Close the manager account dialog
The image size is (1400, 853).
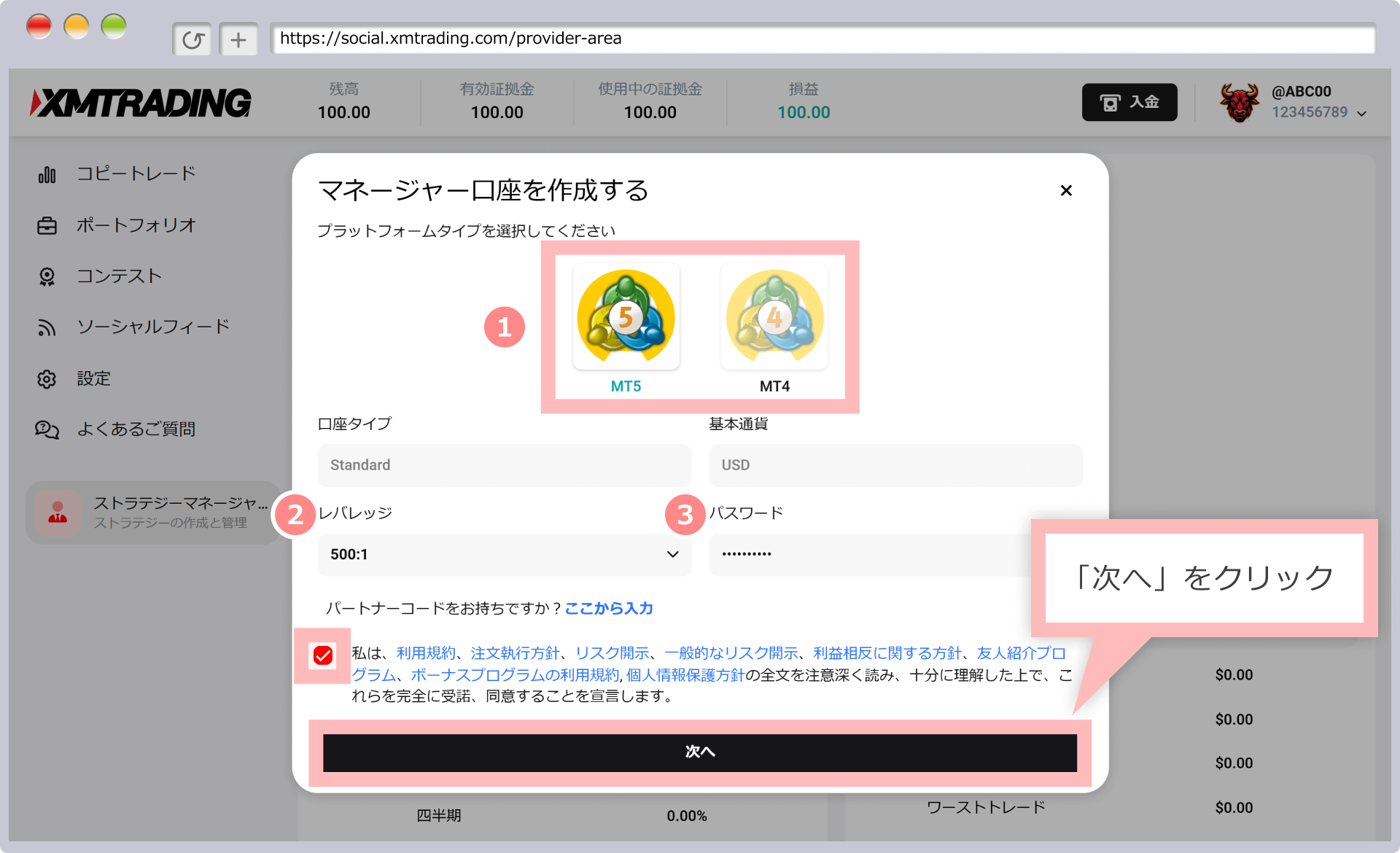[1065, 190]
